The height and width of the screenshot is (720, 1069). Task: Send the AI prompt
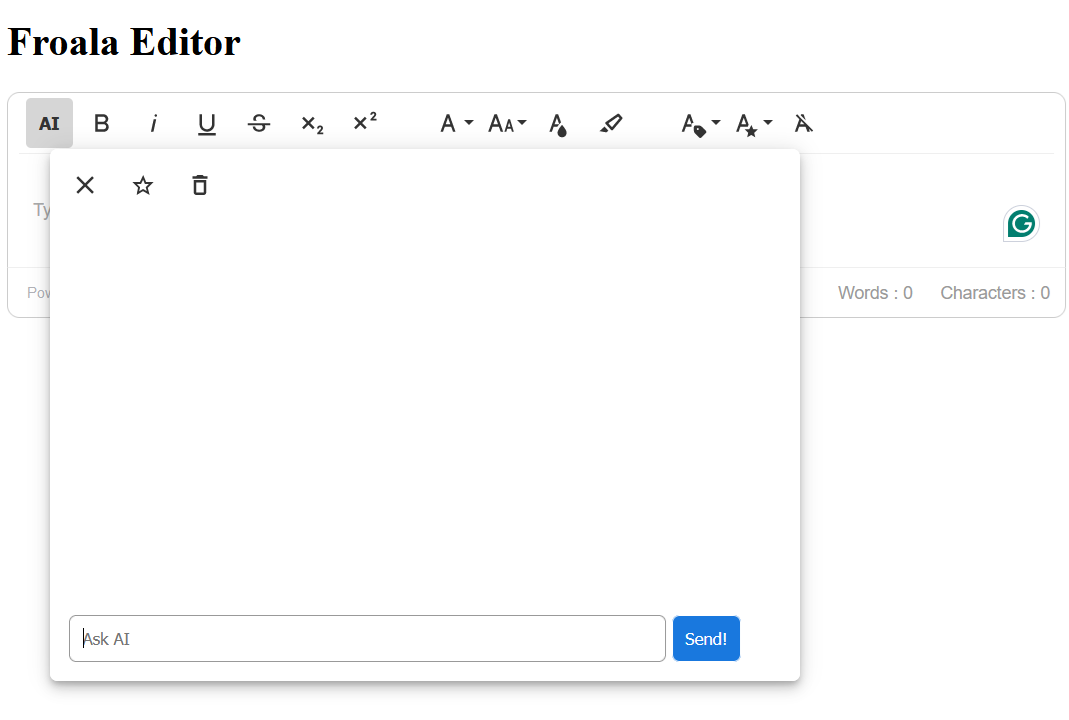point(706,638)
